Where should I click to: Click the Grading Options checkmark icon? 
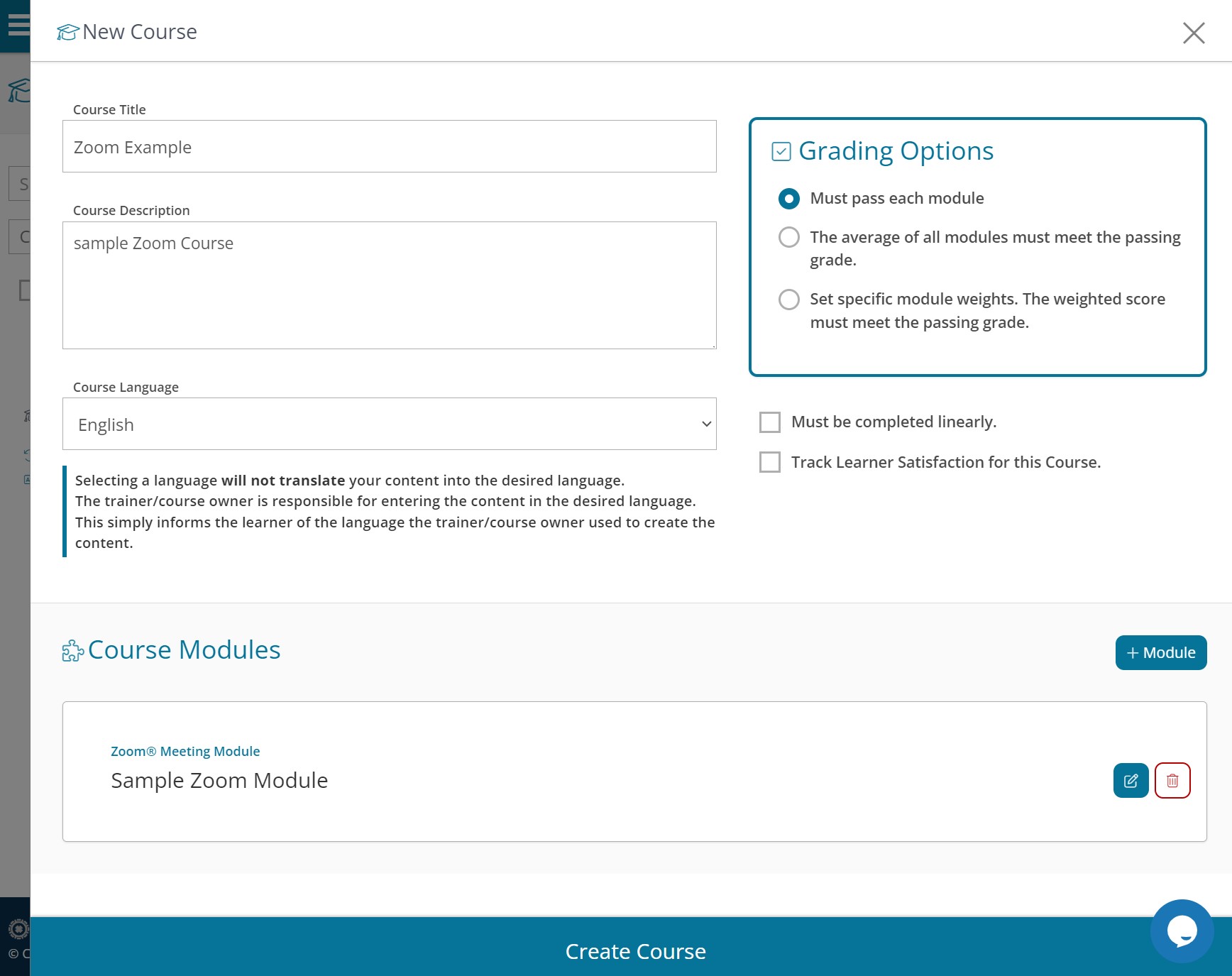[x=781, y=152]
